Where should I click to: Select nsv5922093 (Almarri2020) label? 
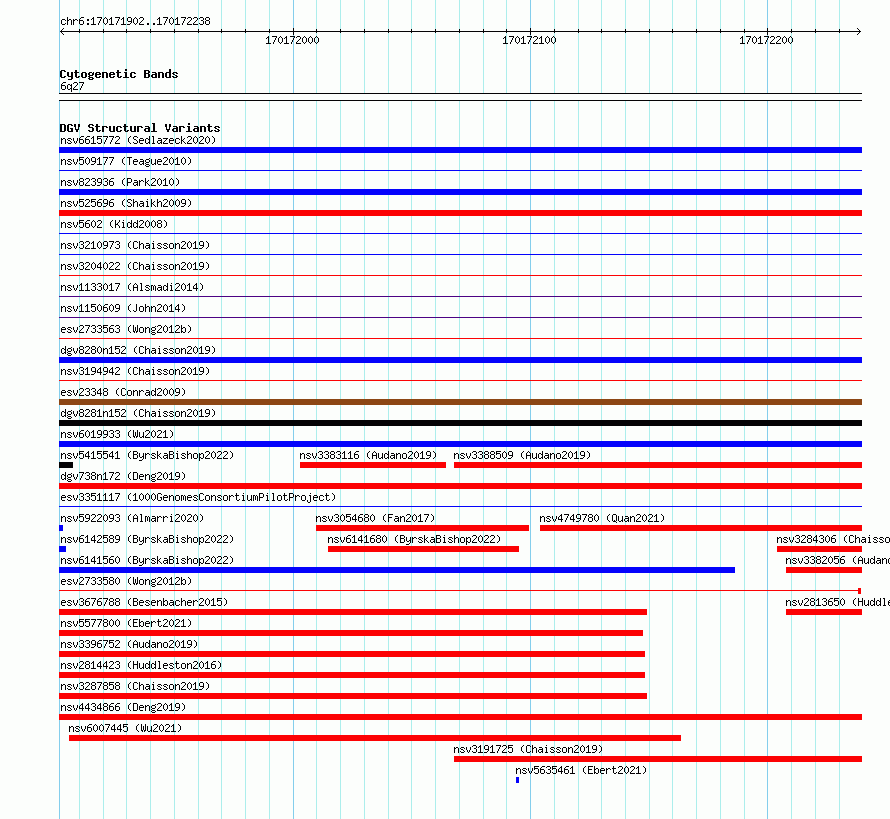coord(132,518)
